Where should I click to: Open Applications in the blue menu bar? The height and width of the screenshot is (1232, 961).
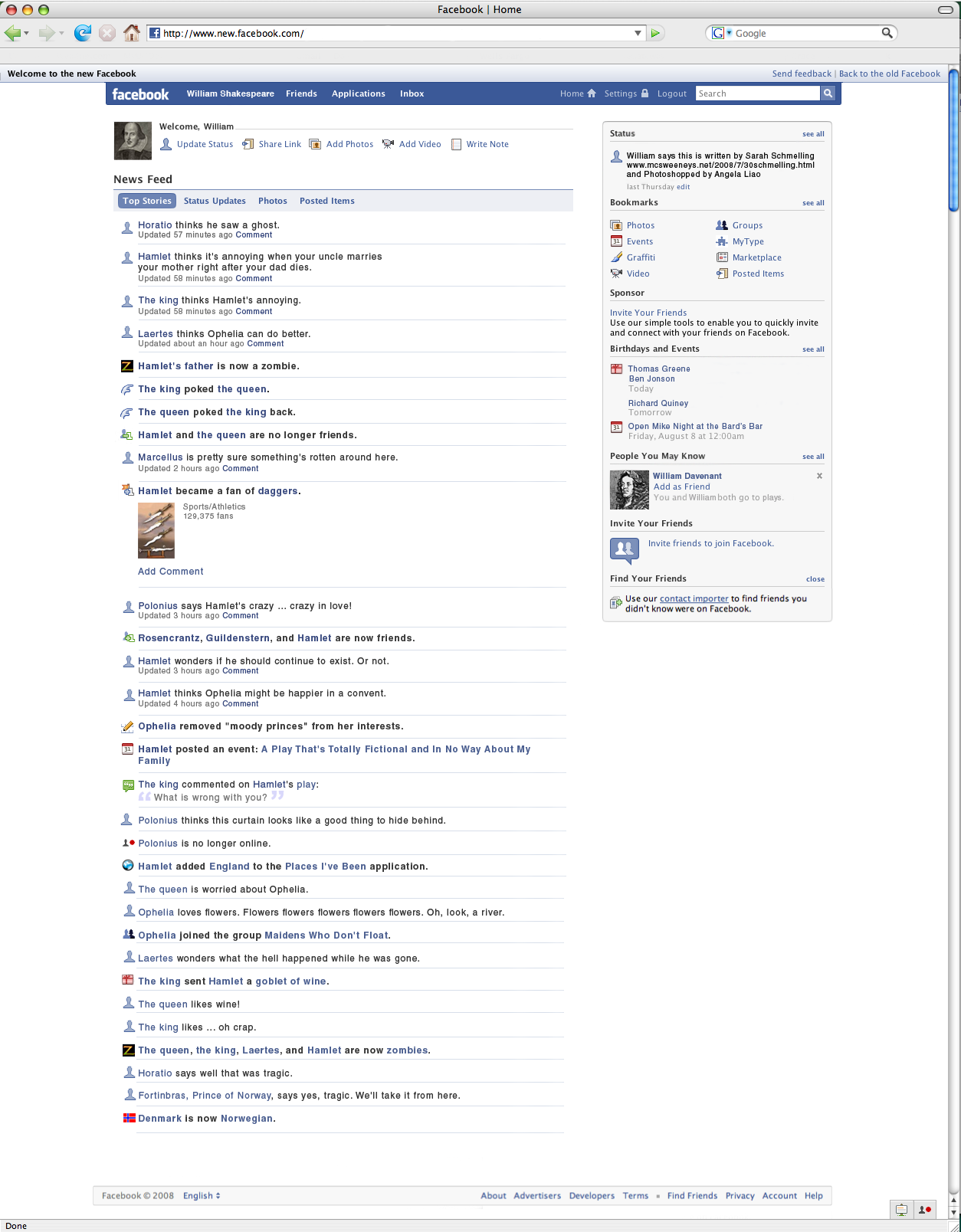pyautogui.click(x=359, y=93)
